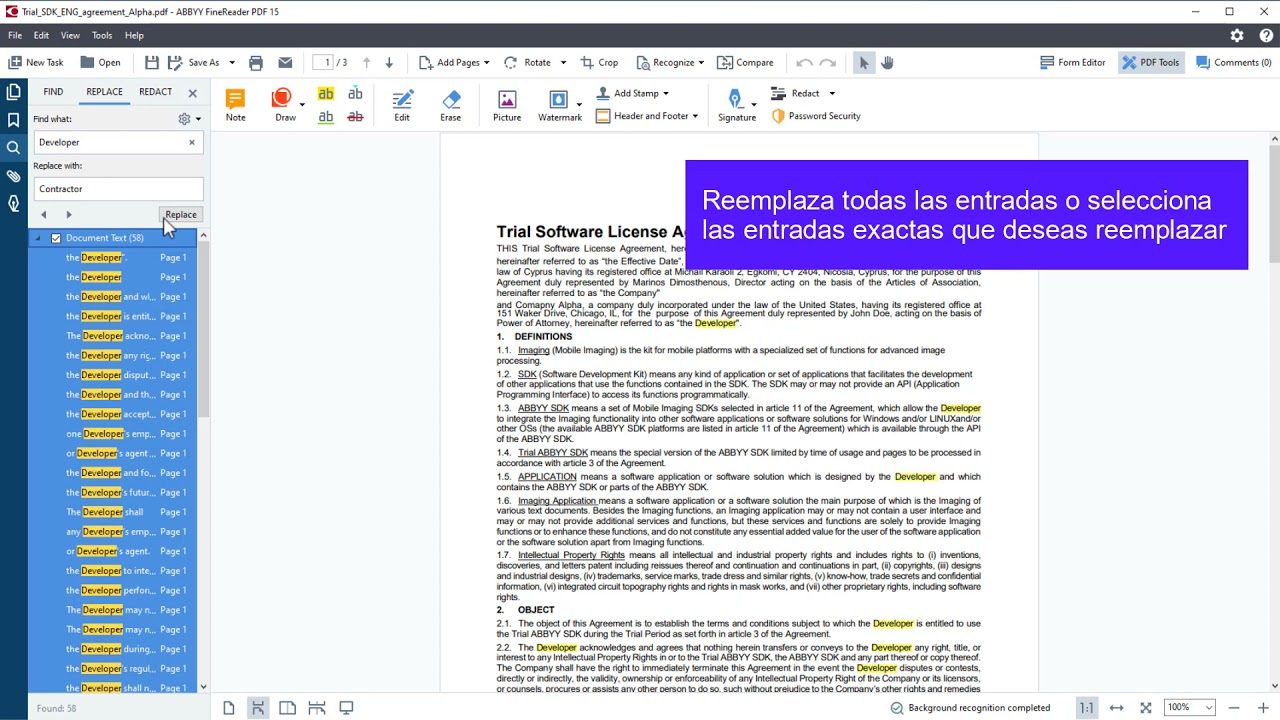Expand the Rotate dropdown arrow
The width and height of the screenshot is (1280, 720).
coord(563,62)
